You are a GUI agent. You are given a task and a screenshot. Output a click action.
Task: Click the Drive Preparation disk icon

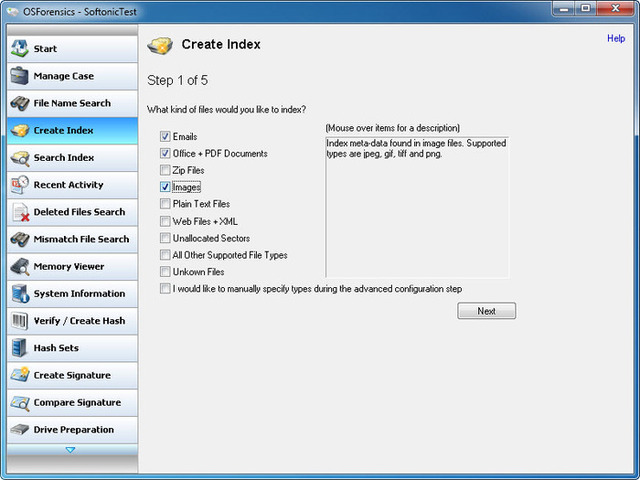tap(19, 429)
